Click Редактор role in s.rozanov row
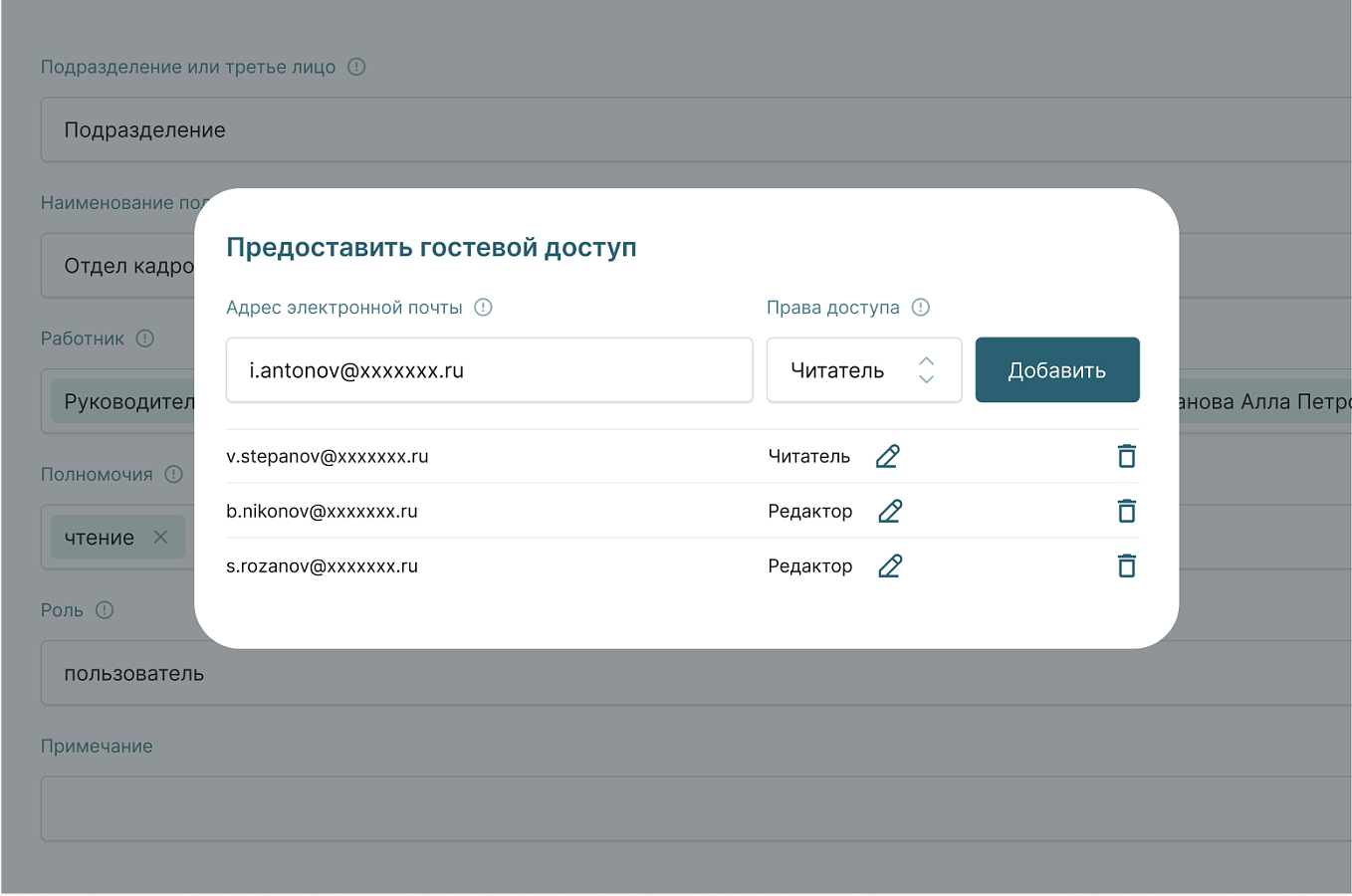The width and height of the screenshot is (1352, 896). point(810,565)
